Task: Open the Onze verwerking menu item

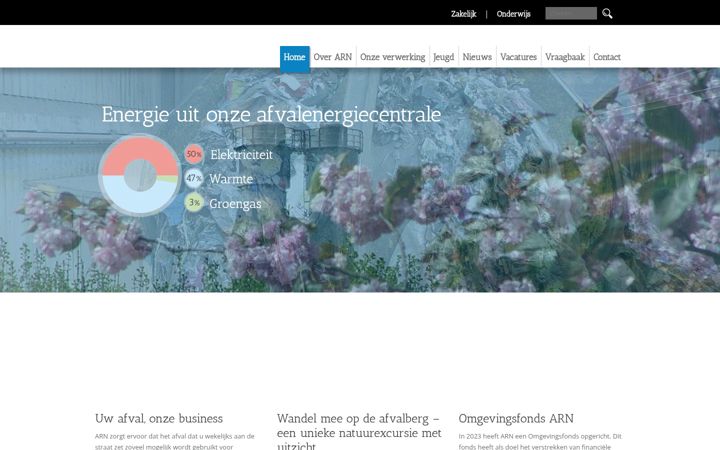Action: 393,57
